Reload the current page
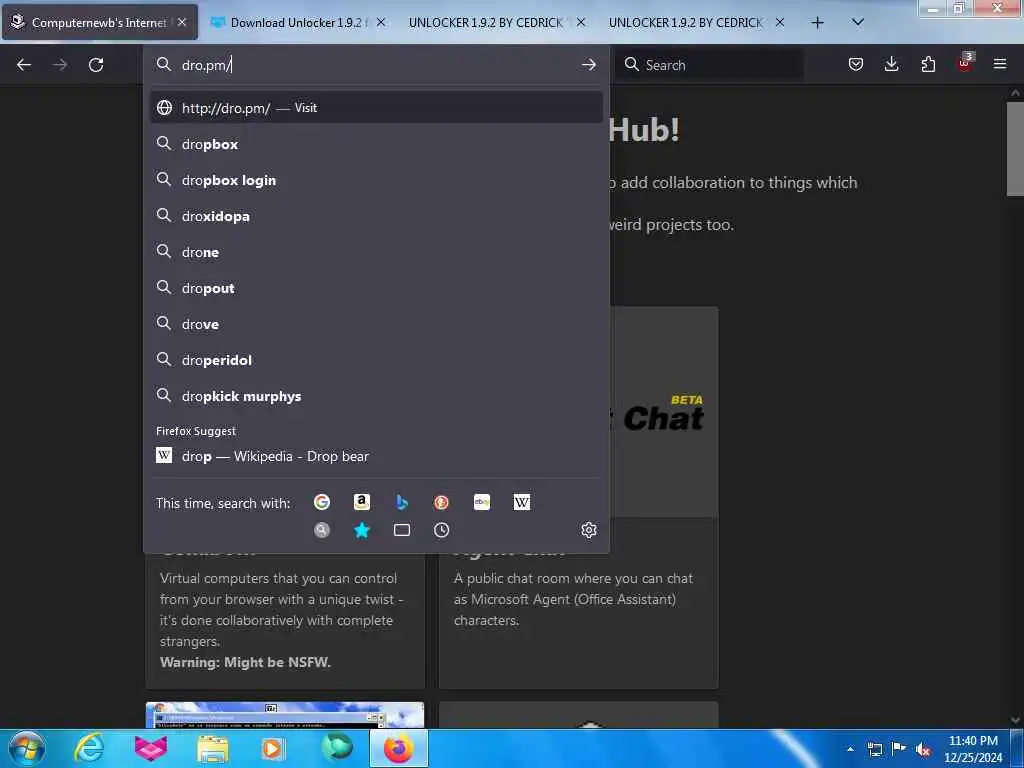The height and width of the screenshot is (768, 1024). tap(96, 65)
